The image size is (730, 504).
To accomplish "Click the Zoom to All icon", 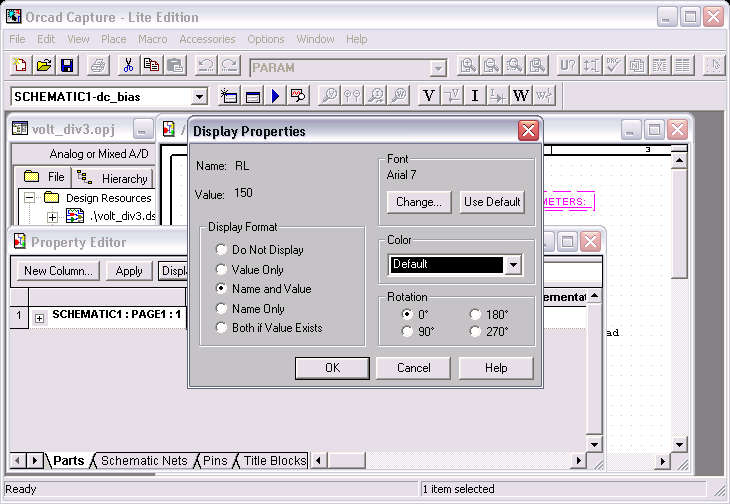I will [538, 66].
